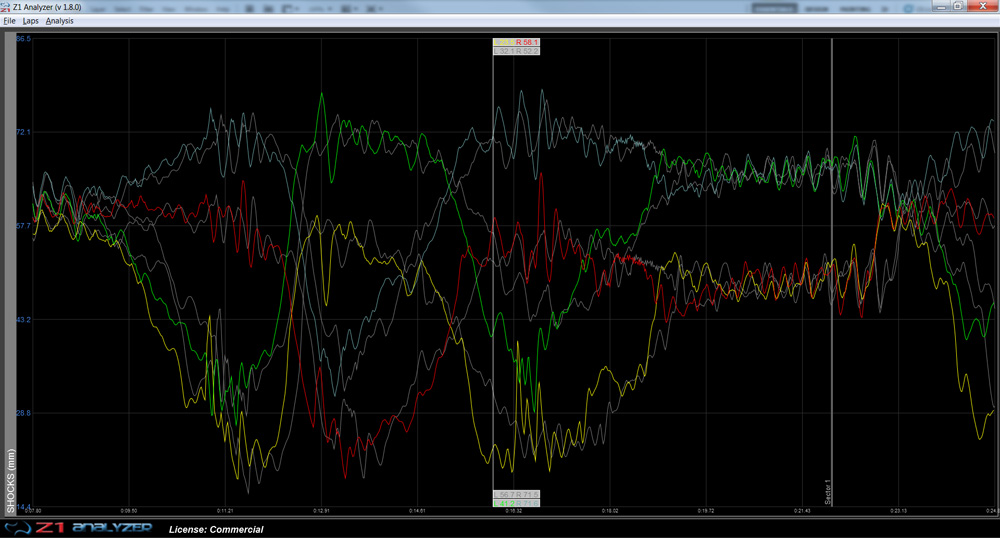The image size is (1000, 538).
Task: Click the 0:12.91 time axis label
Action: [321, 511]
